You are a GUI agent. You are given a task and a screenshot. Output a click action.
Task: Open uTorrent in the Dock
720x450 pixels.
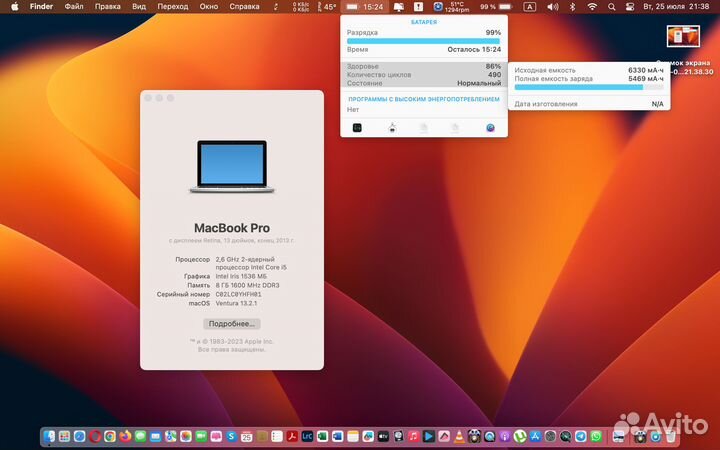pos(520,436)
